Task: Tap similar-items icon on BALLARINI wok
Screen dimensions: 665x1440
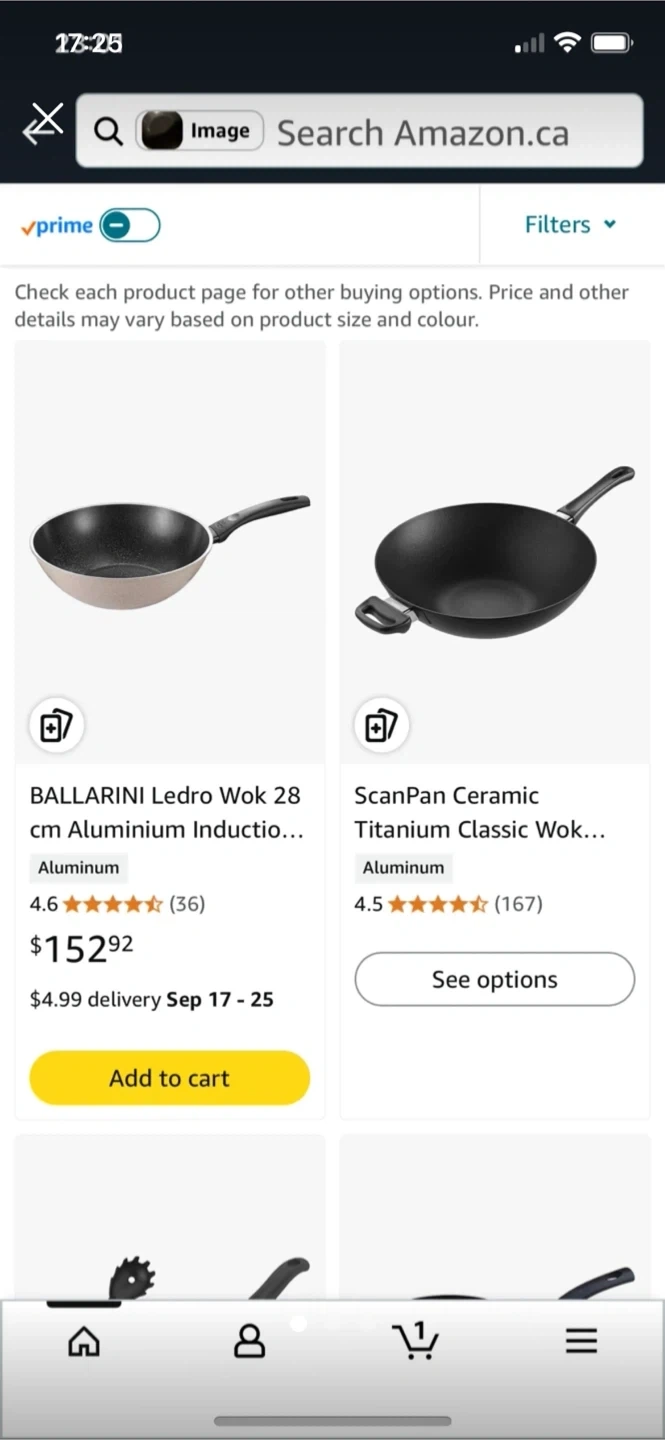Action: tap(56, 725)
